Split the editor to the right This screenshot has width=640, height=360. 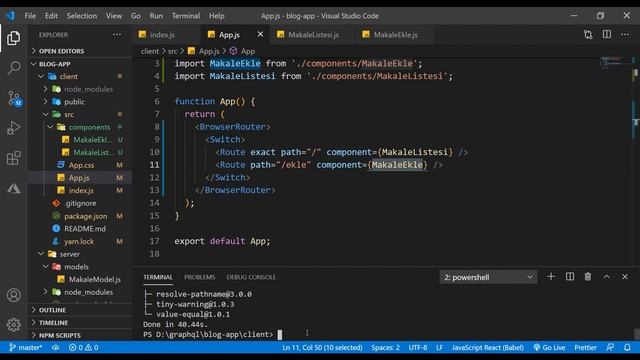[607, 34]
